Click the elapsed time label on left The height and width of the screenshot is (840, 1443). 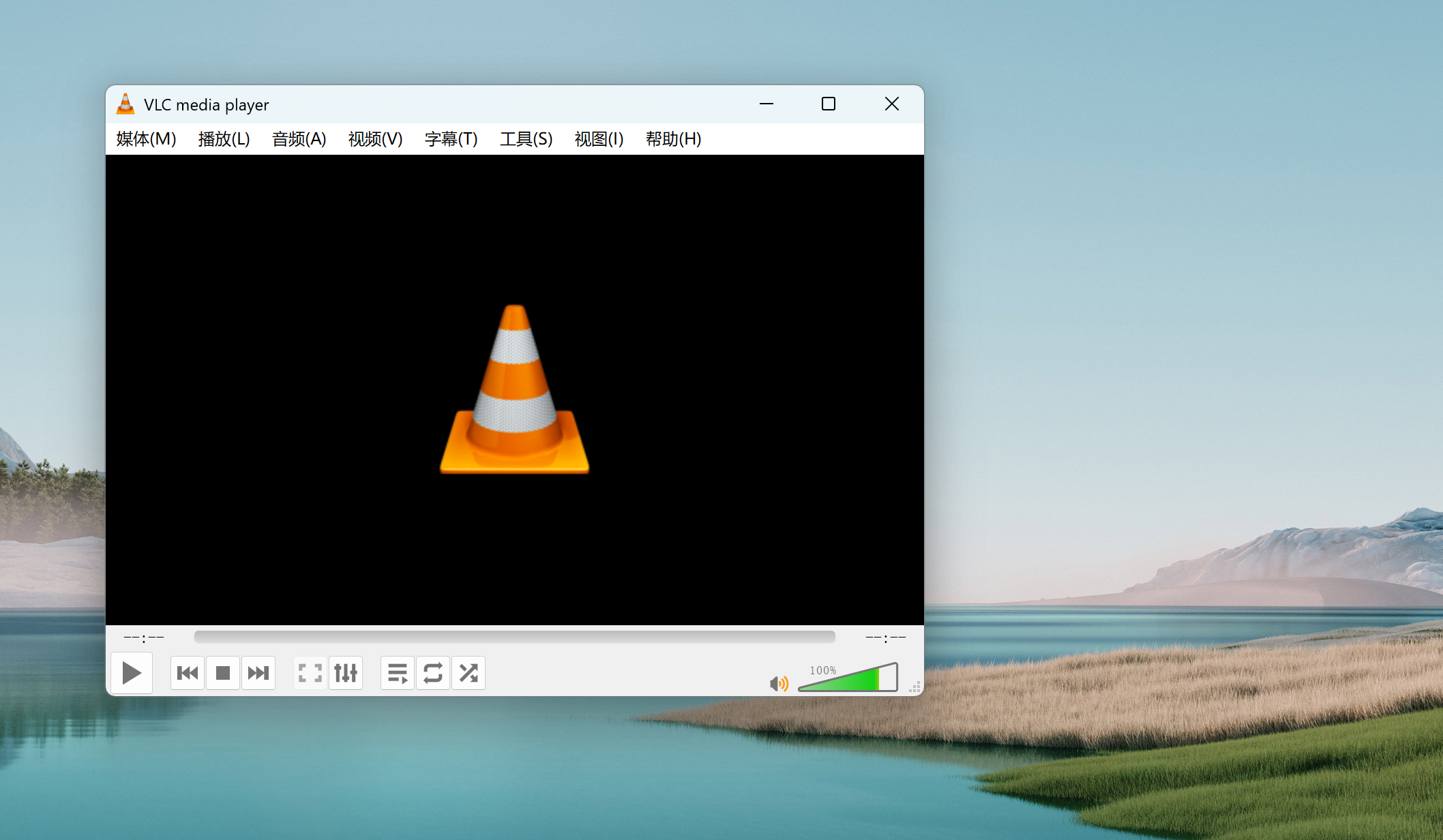point(144,637)
